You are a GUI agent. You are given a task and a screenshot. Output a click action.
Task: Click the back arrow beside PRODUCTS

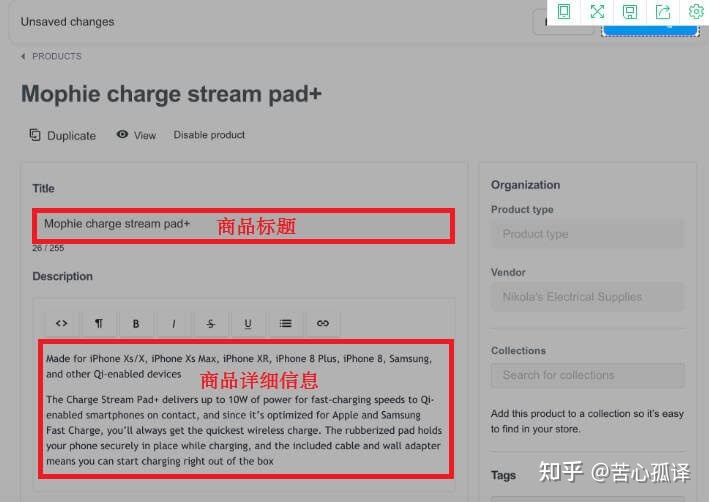pos(23,56)
